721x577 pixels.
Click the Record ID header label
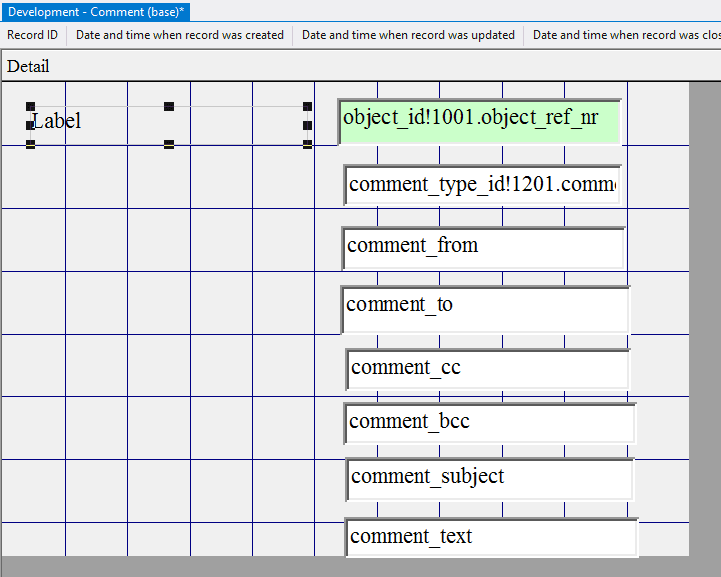(x=33, y=35)
